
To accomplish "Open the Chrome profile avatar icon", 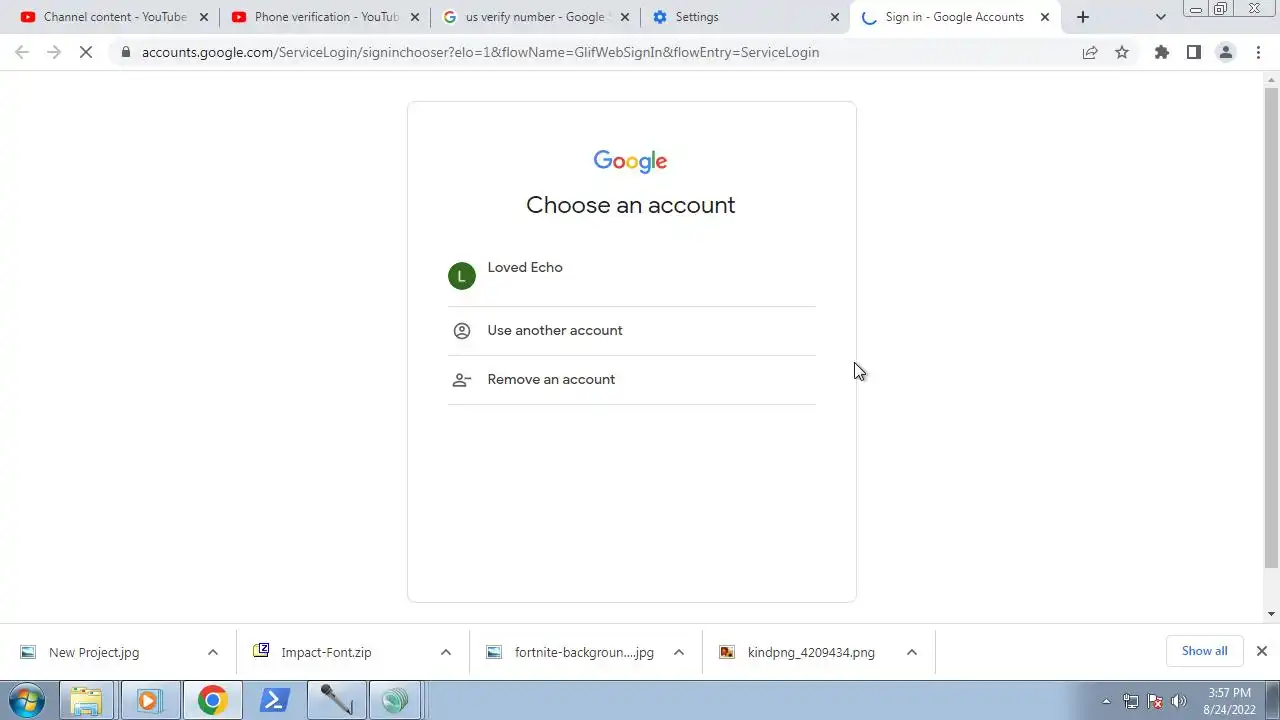I will pyautogui.click(x=1225, y=52).
